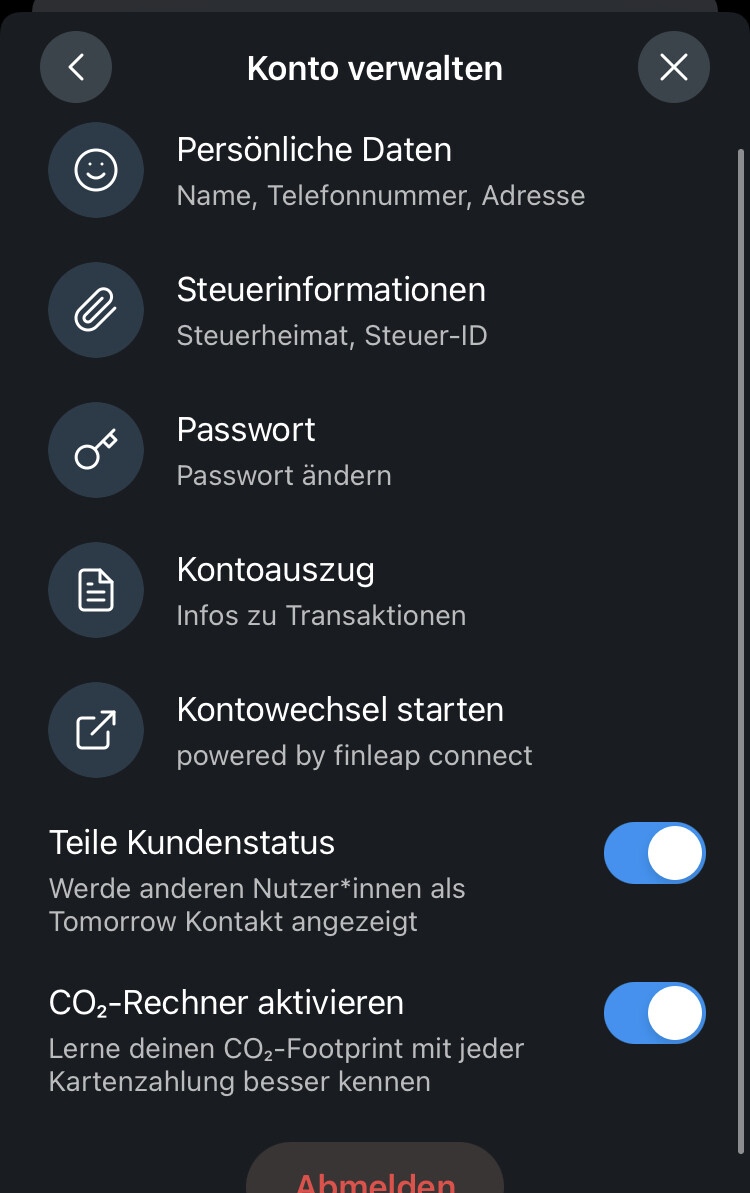Tap the smiley icon for Persönliche Daten

96,170
